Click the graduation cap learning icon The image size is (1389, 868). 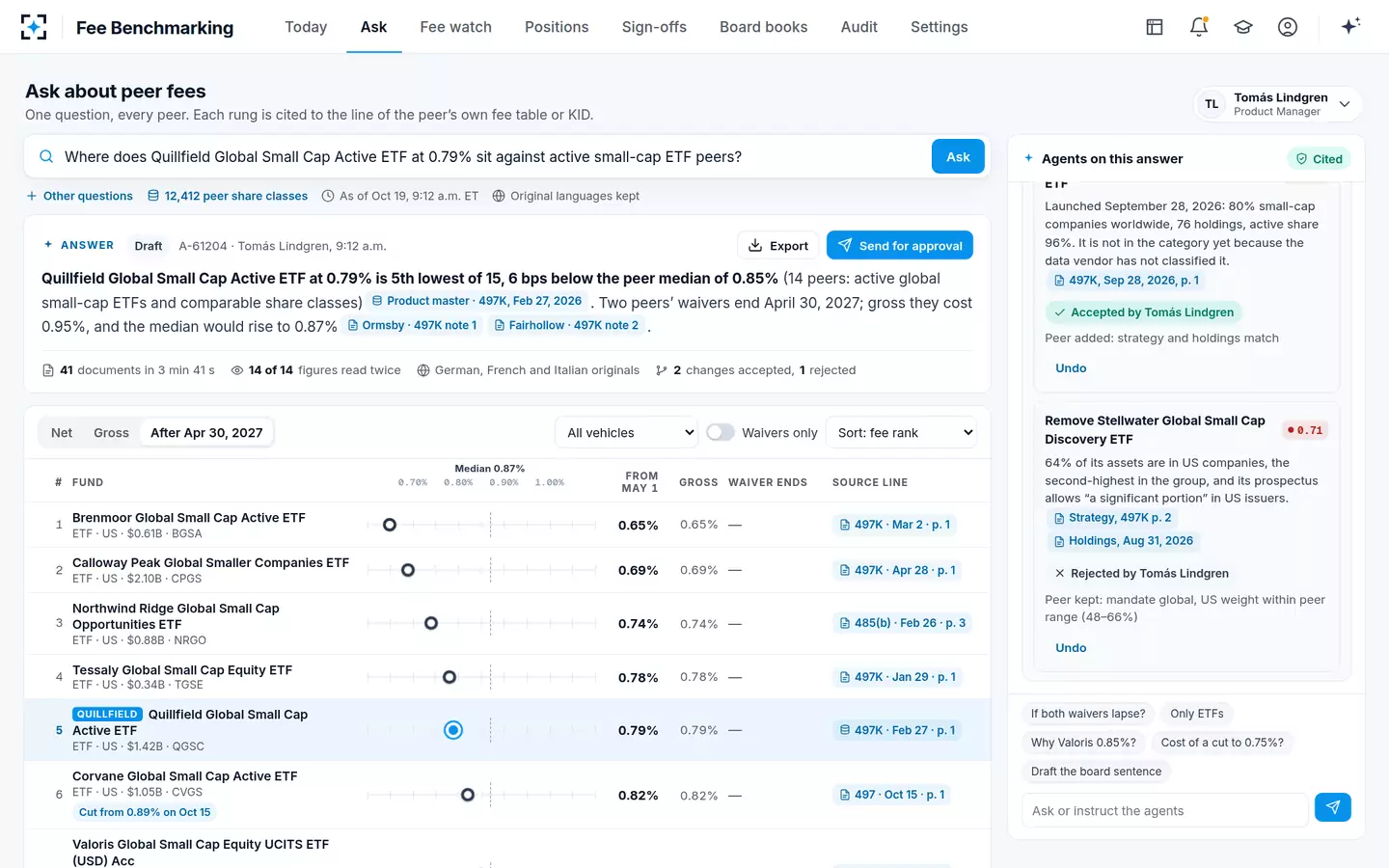[x=1243, y=27]
